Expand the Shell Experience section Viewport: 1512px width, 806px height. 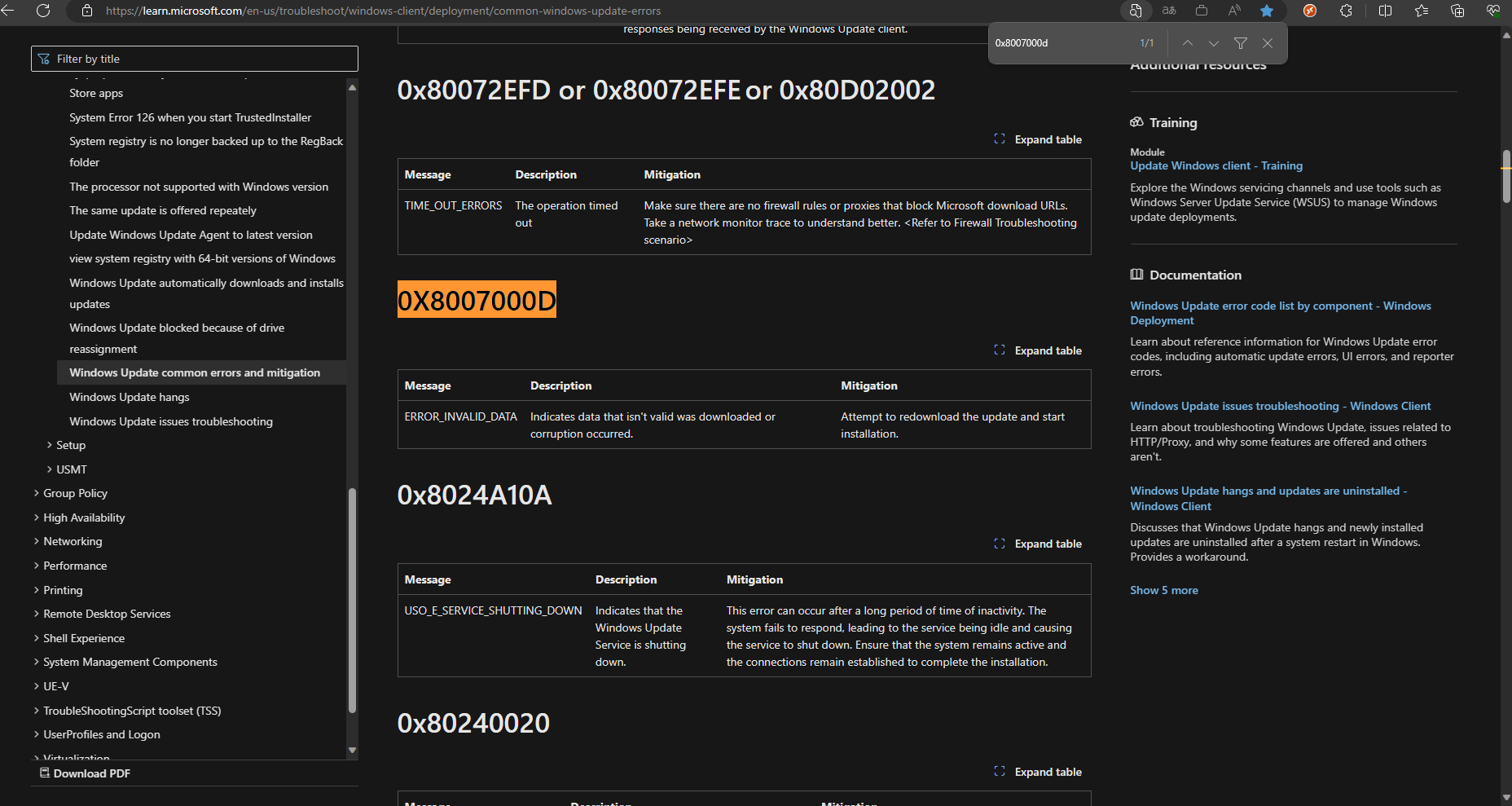pyautogui.click(x=79, y=638)
